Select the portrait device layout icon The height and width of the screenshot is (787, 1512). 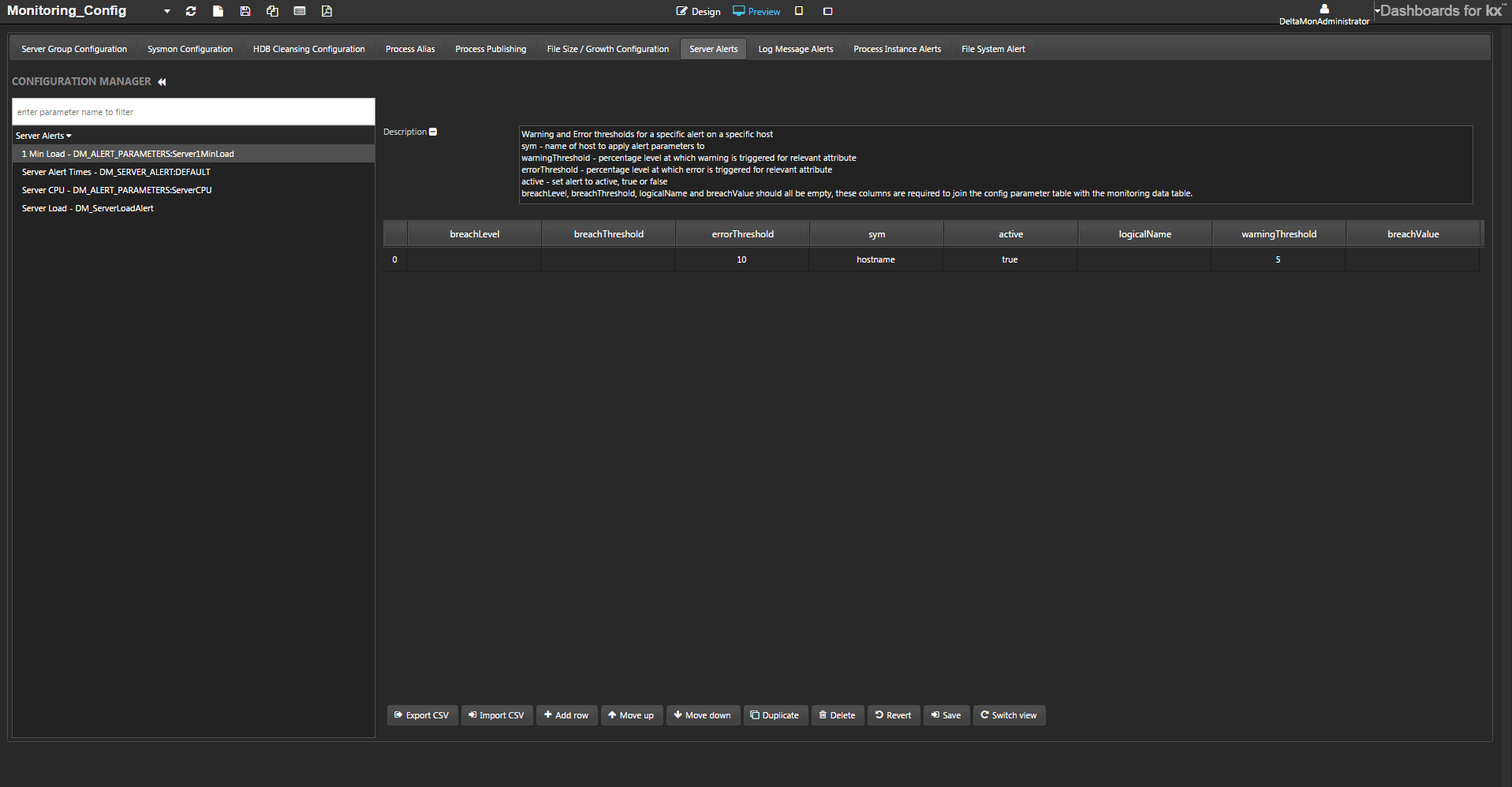point(799,11)
